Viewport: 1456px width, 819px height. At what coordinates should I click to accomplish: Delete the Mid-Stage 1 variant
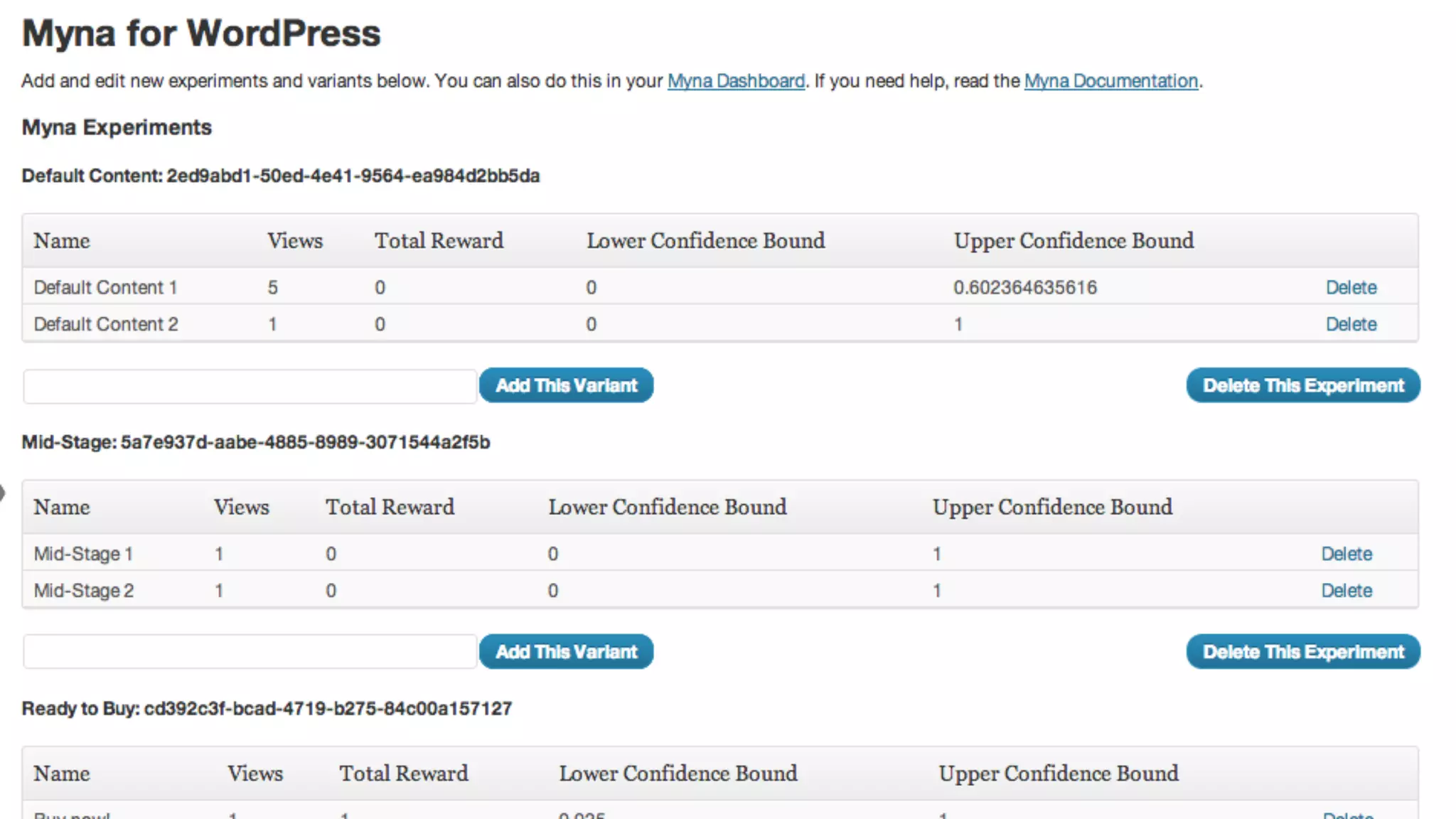click(1347, 554)
